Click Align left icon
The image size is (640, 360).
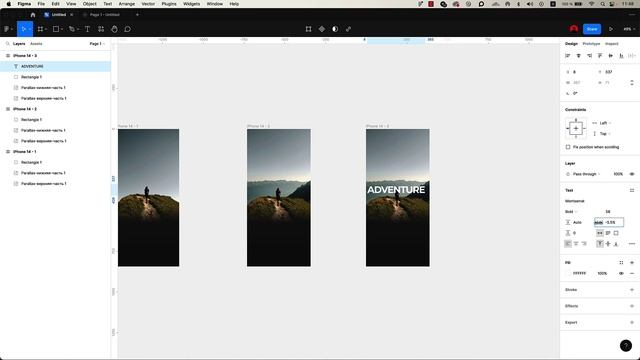point(568,56)
